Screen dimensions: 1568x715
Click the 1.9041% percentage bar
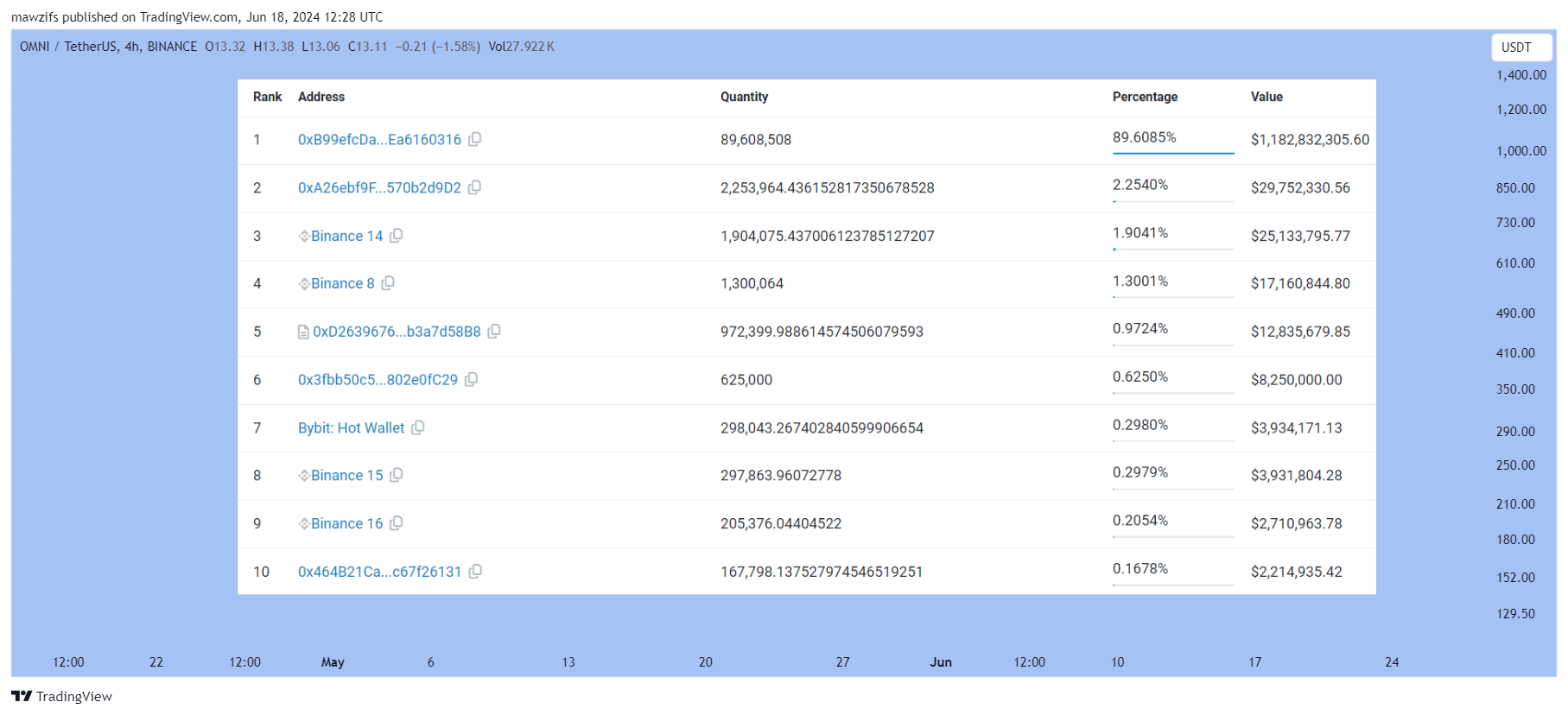pyautogui.click(x=1173, y=249)
